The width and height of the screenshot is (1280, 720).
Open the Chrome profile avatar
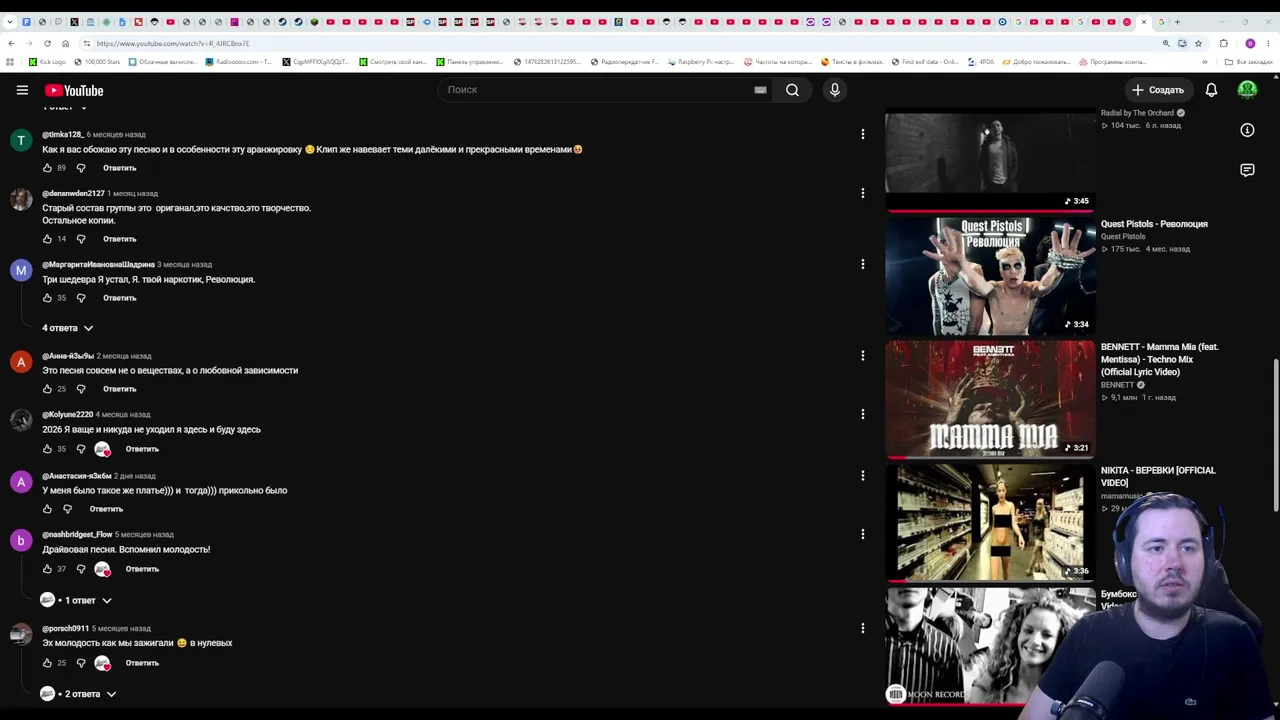pos(1250,43)
